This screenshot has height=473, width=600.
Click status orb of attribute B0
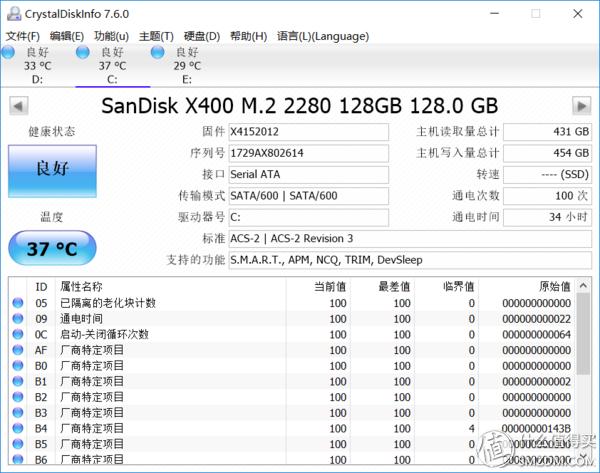(18, 366)
